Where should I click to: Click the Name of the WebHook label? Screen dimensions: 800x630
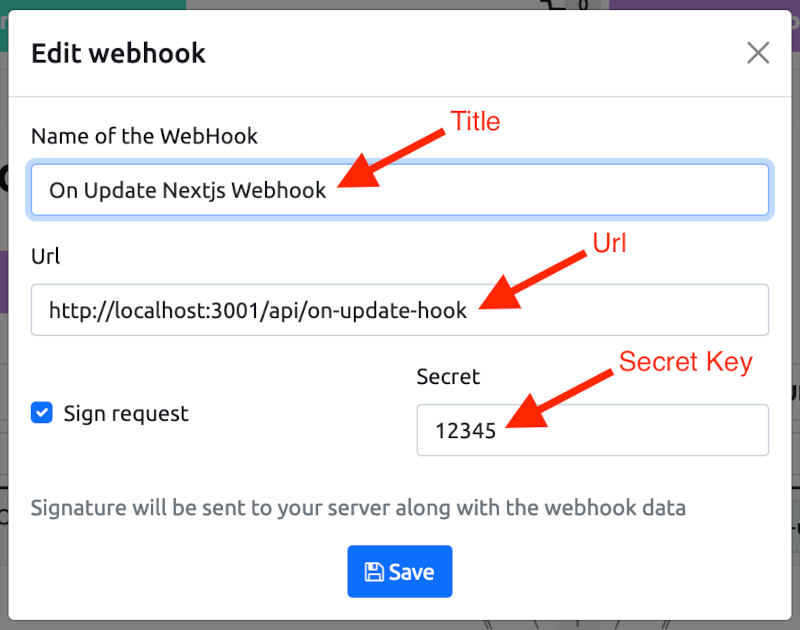point(144,136)
